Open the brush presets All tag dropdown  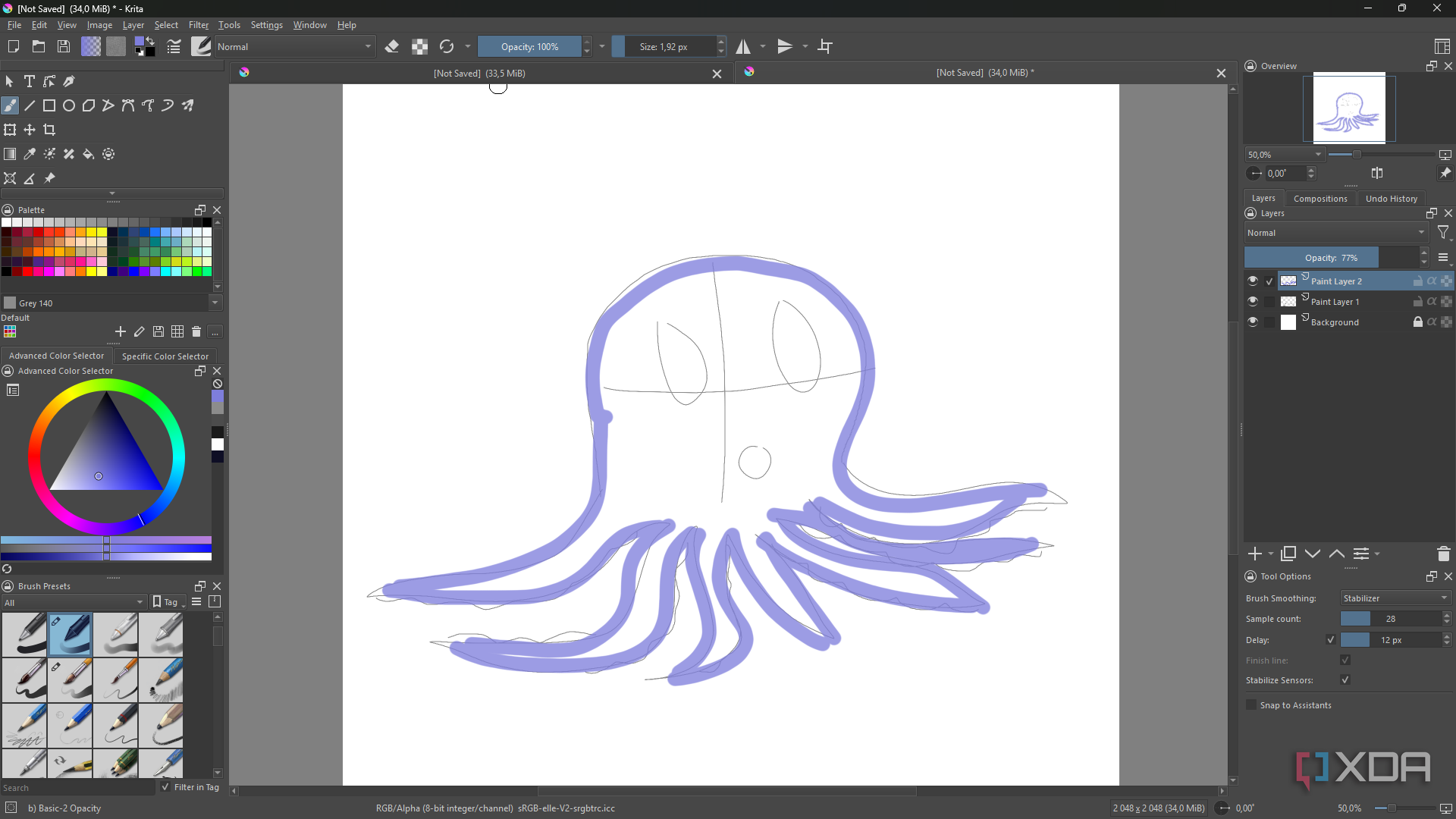pos(74,603)
